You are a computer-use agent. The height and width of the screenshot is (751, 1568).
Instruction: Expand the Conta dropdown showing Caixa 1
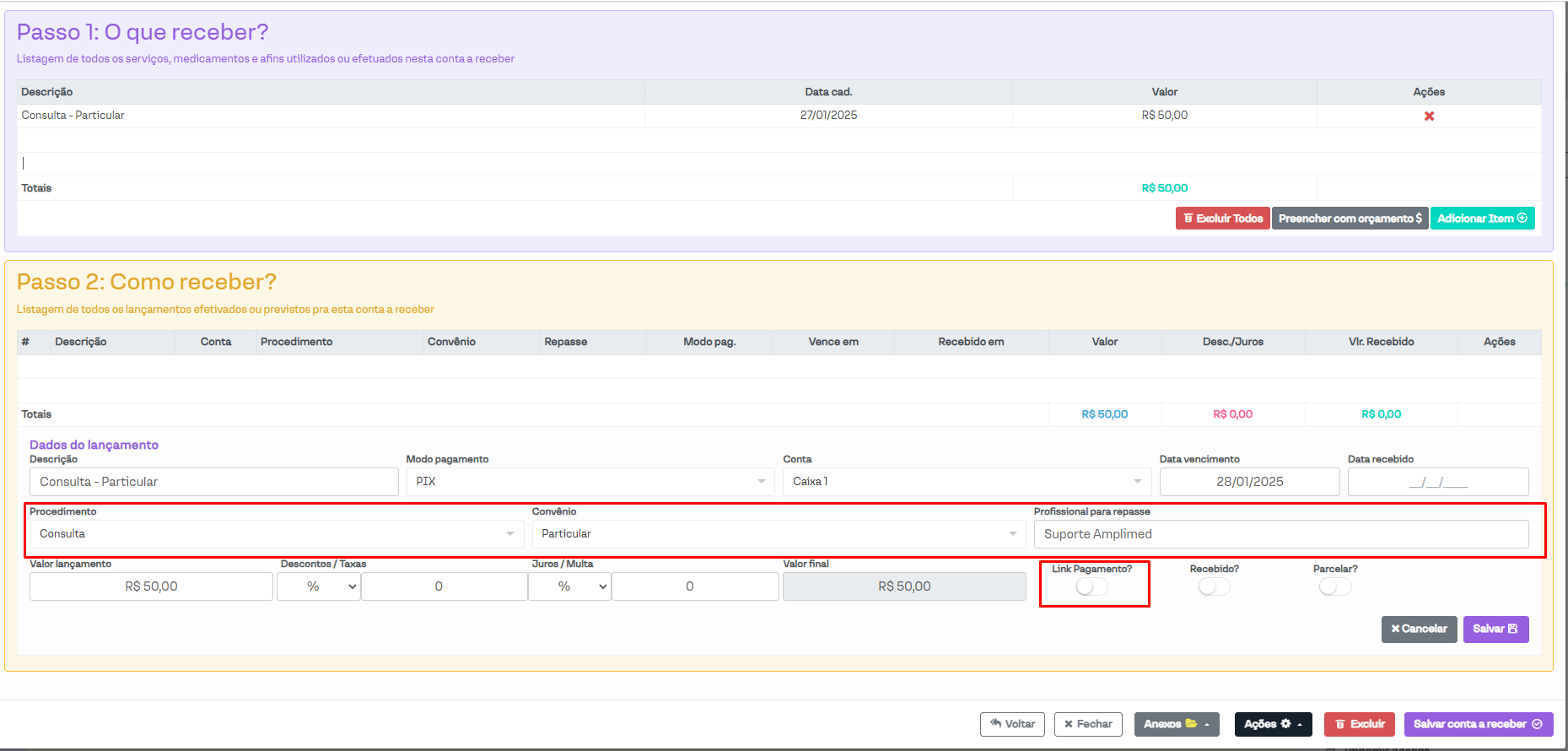[967, 482]
